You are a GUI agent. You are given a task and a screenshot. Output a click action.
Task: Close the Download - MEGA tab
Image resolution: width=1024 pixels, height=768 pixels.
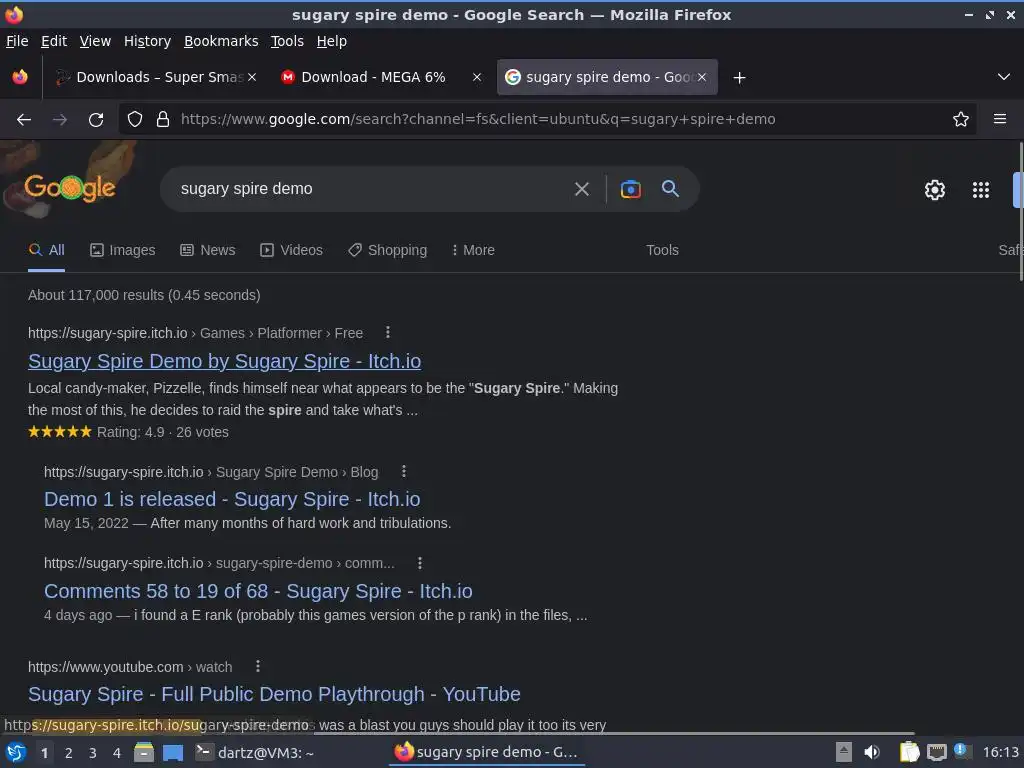[477, 77]
